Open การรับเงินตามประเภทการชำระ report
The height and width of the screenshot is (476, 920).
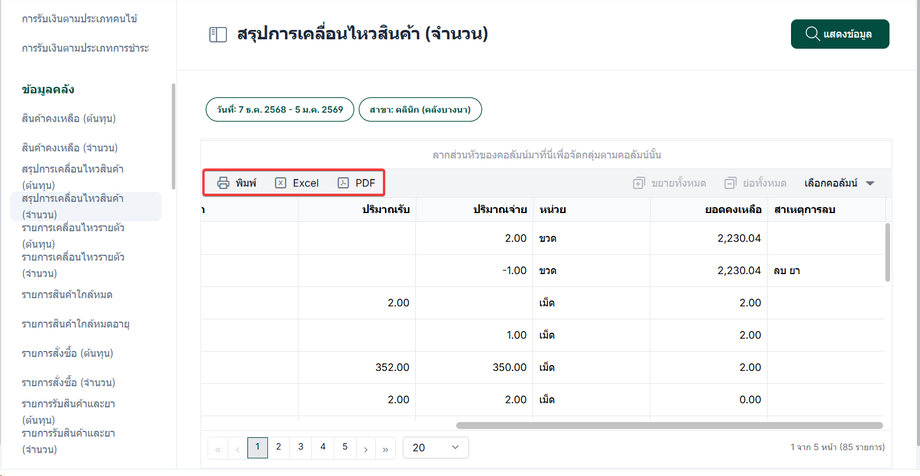pos(85,48)
